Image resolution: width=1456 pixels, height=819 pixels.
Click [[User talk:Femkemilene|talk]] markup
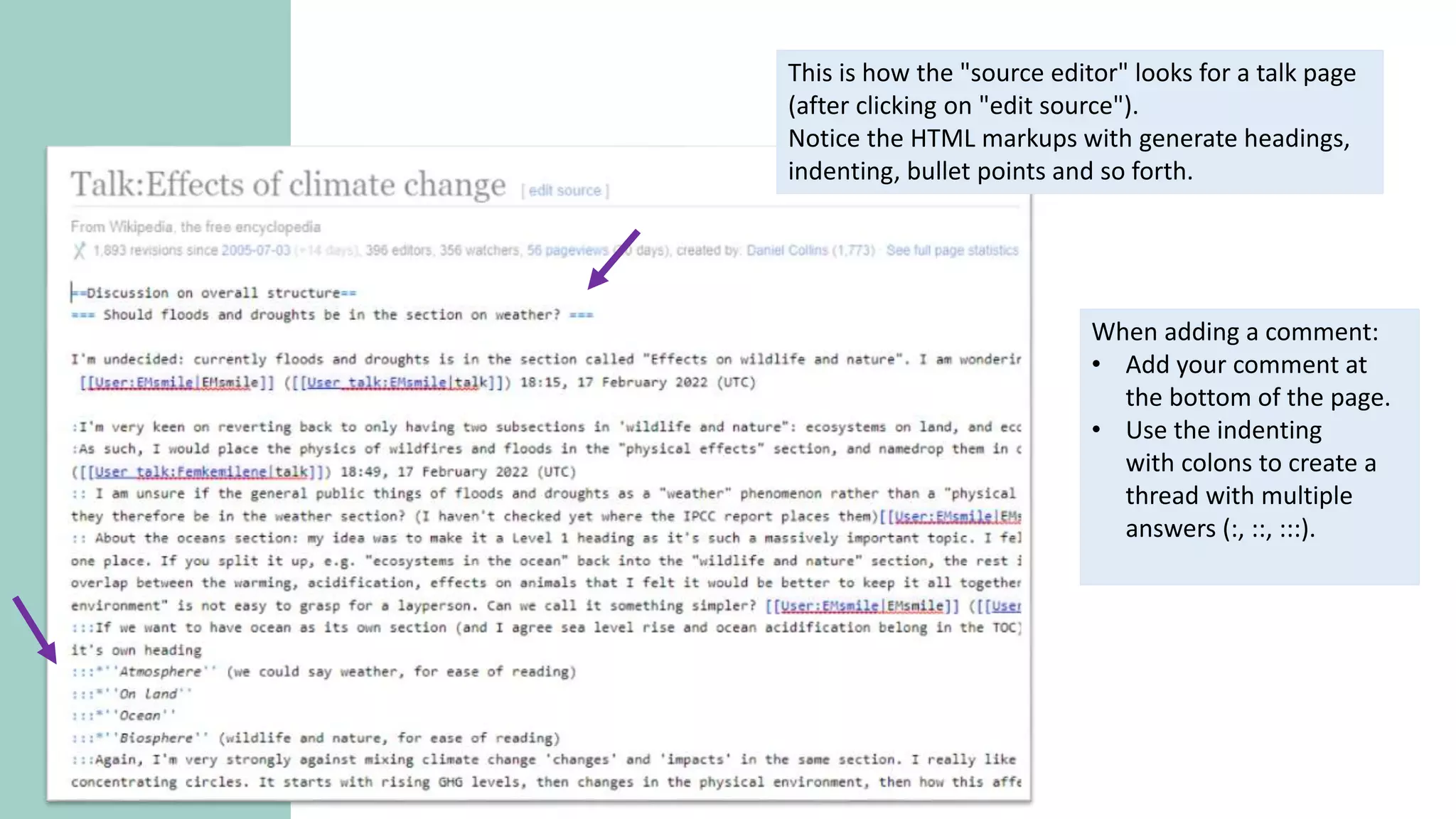coord(201,472)
